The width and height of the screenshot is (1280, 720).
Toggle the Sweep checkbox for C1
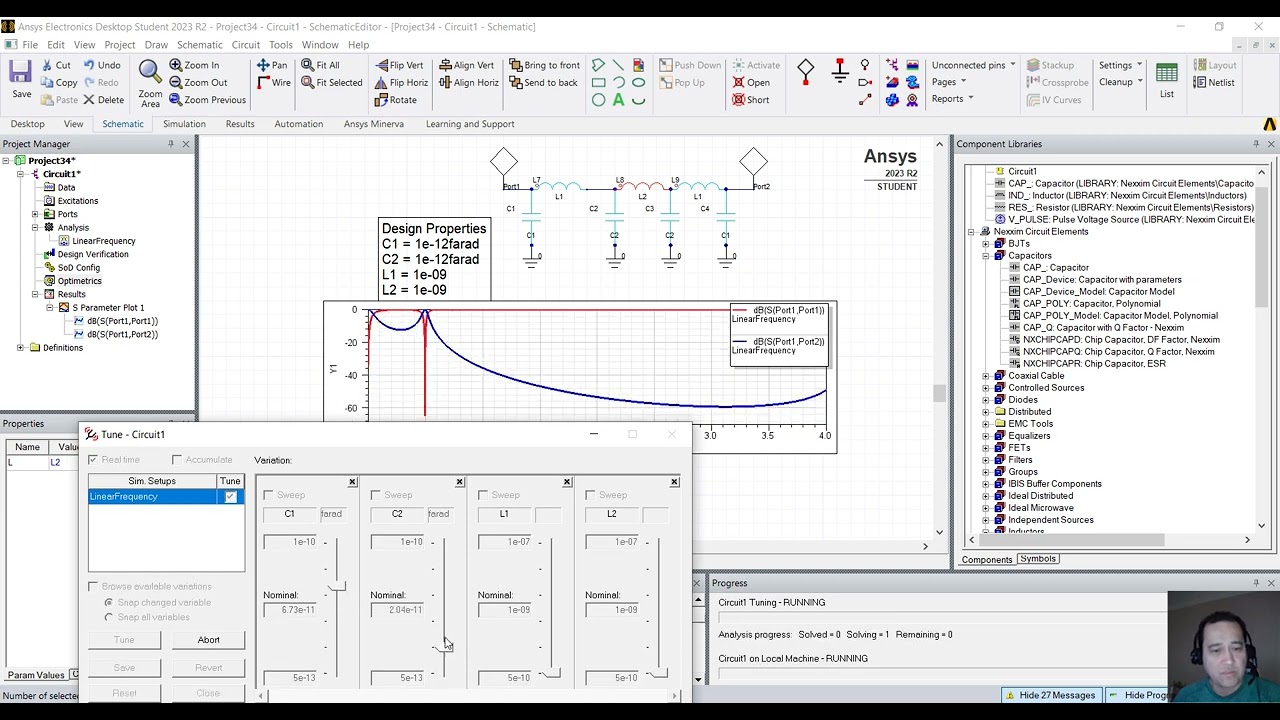pyautogui.click(x=268, y=495)
